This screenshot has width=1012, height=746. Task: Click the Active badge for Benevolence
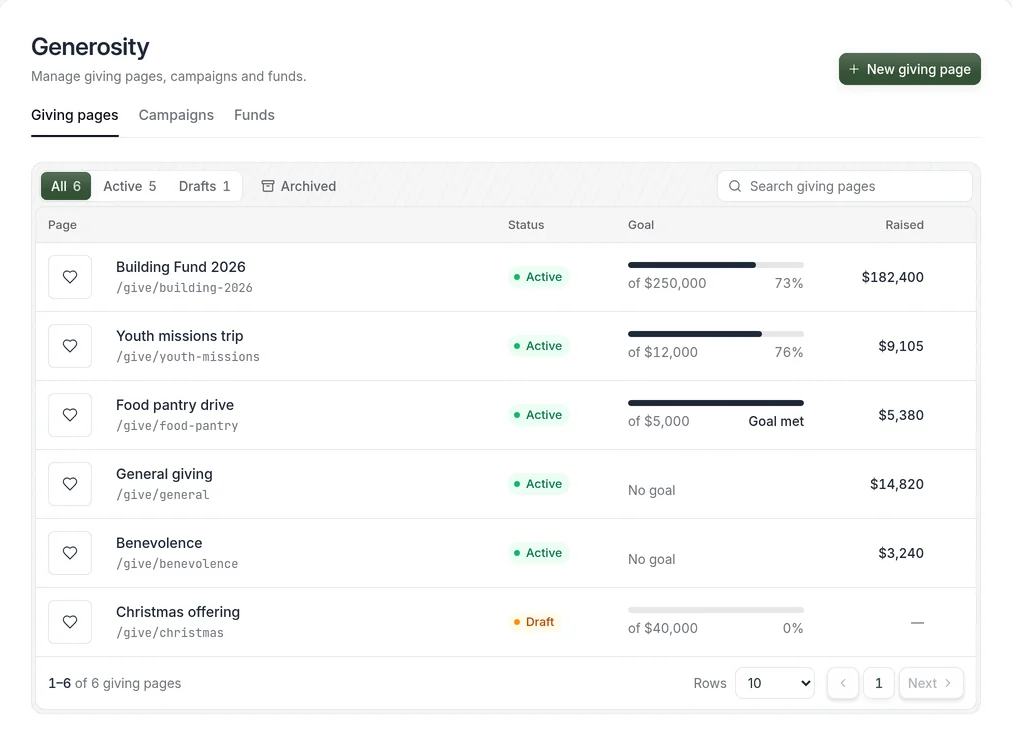coord(538,553)
